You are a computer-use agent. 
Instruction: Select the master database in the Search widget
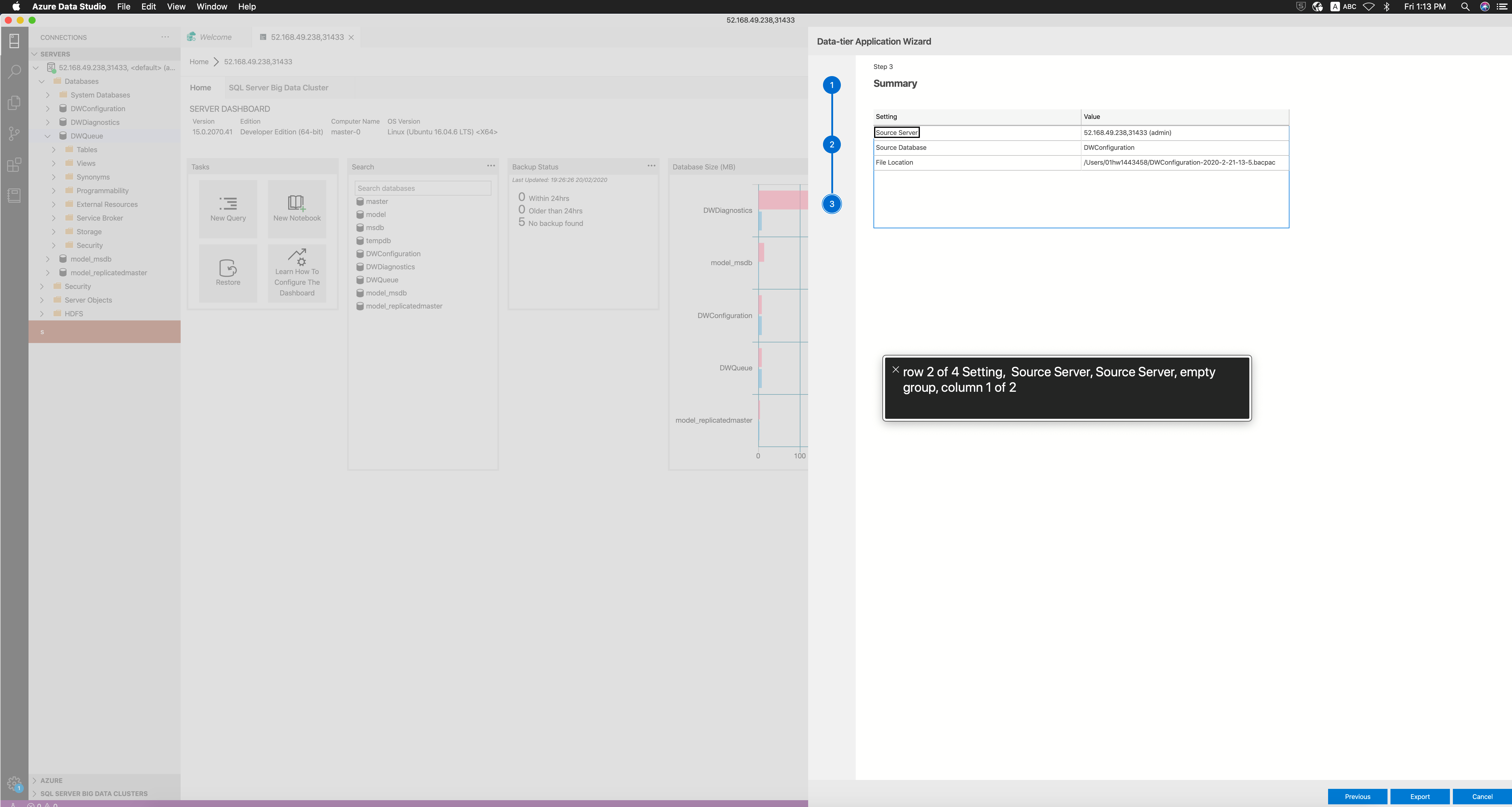376,201
